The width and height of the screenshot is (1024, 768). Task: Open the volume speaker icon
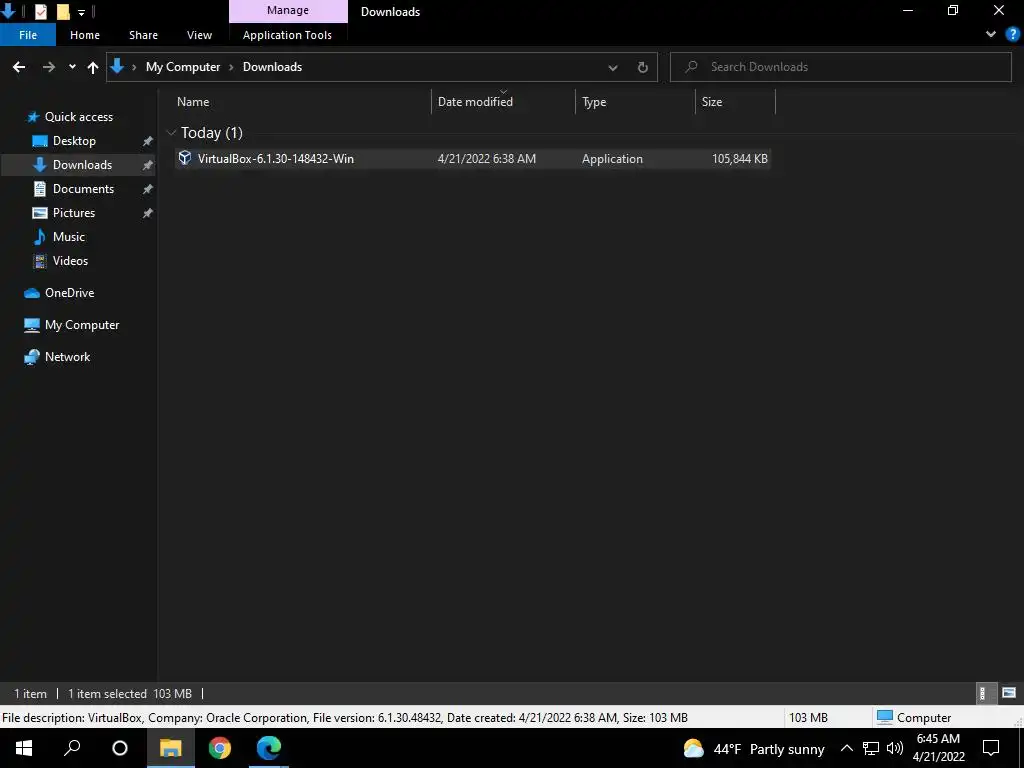point(895,748)
